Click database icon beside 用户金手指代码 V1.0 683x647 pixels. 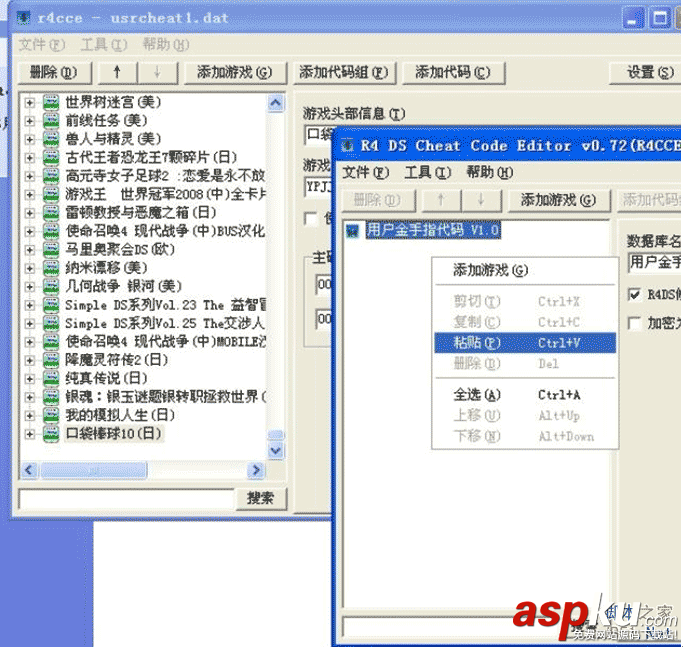pyautogui.click(x=352, y=230)
